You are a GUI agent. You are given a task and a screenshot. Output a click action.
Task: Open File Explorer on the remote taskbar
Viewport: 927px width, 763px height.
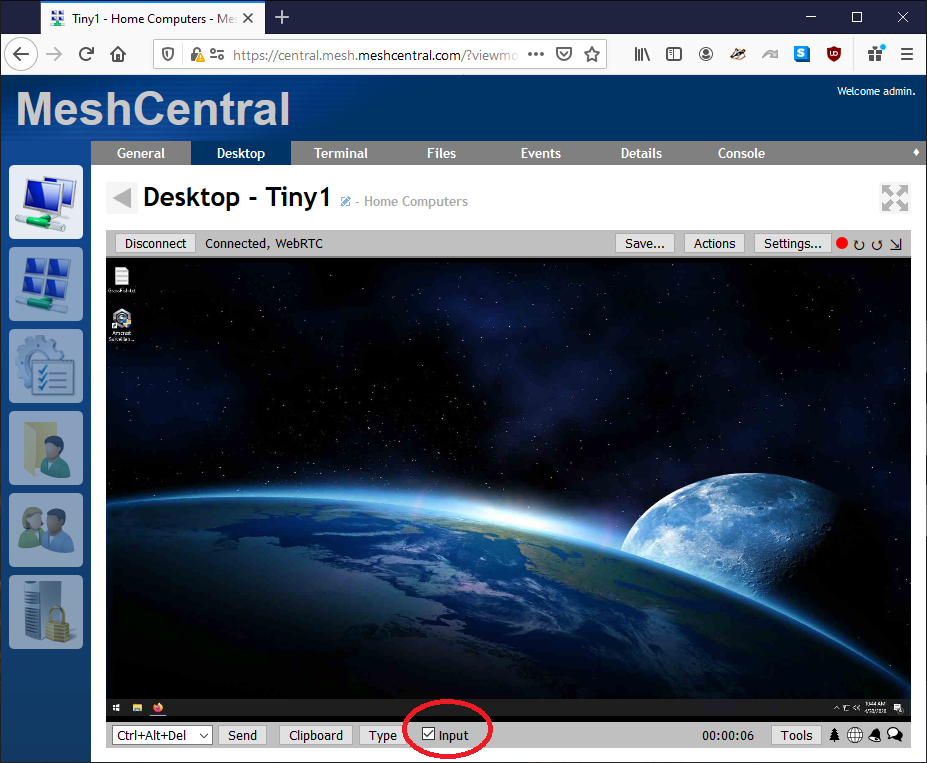coord(137,707)
